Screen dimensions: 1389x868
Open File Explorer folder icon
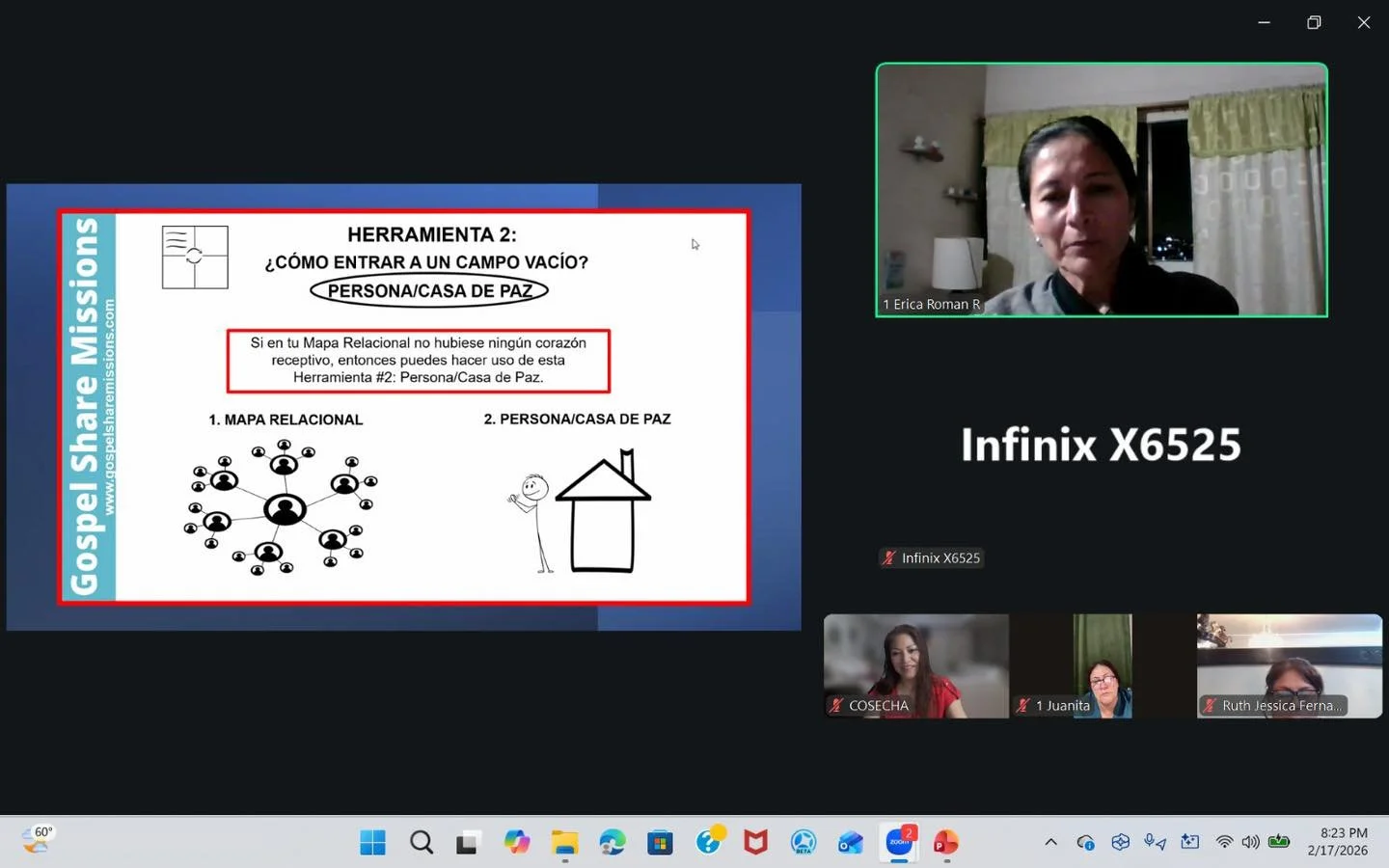[x=564, y=842]
